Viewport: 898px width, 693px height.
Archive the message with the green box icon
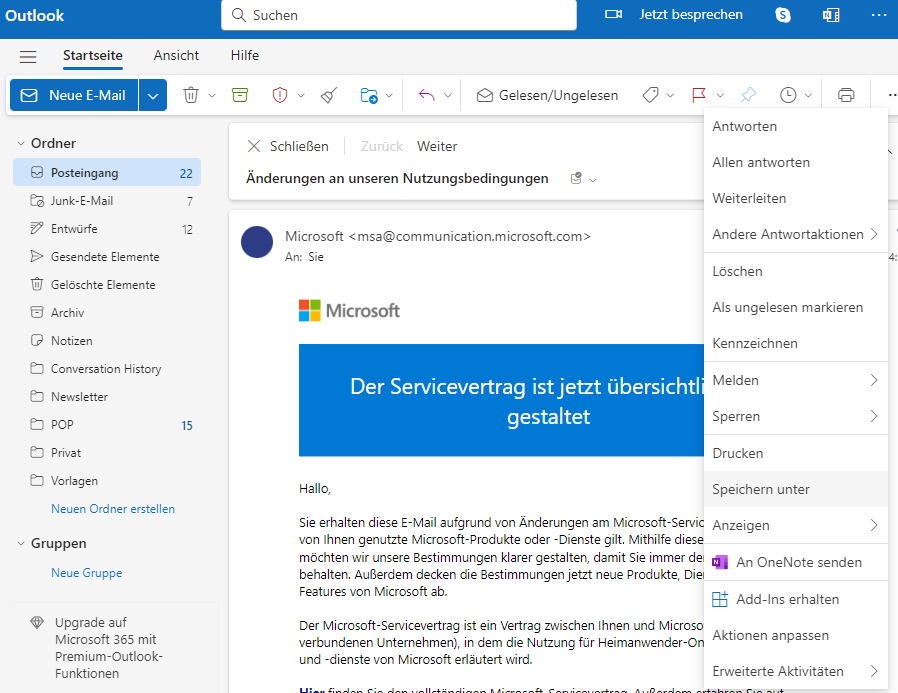[x=240, y=95]
